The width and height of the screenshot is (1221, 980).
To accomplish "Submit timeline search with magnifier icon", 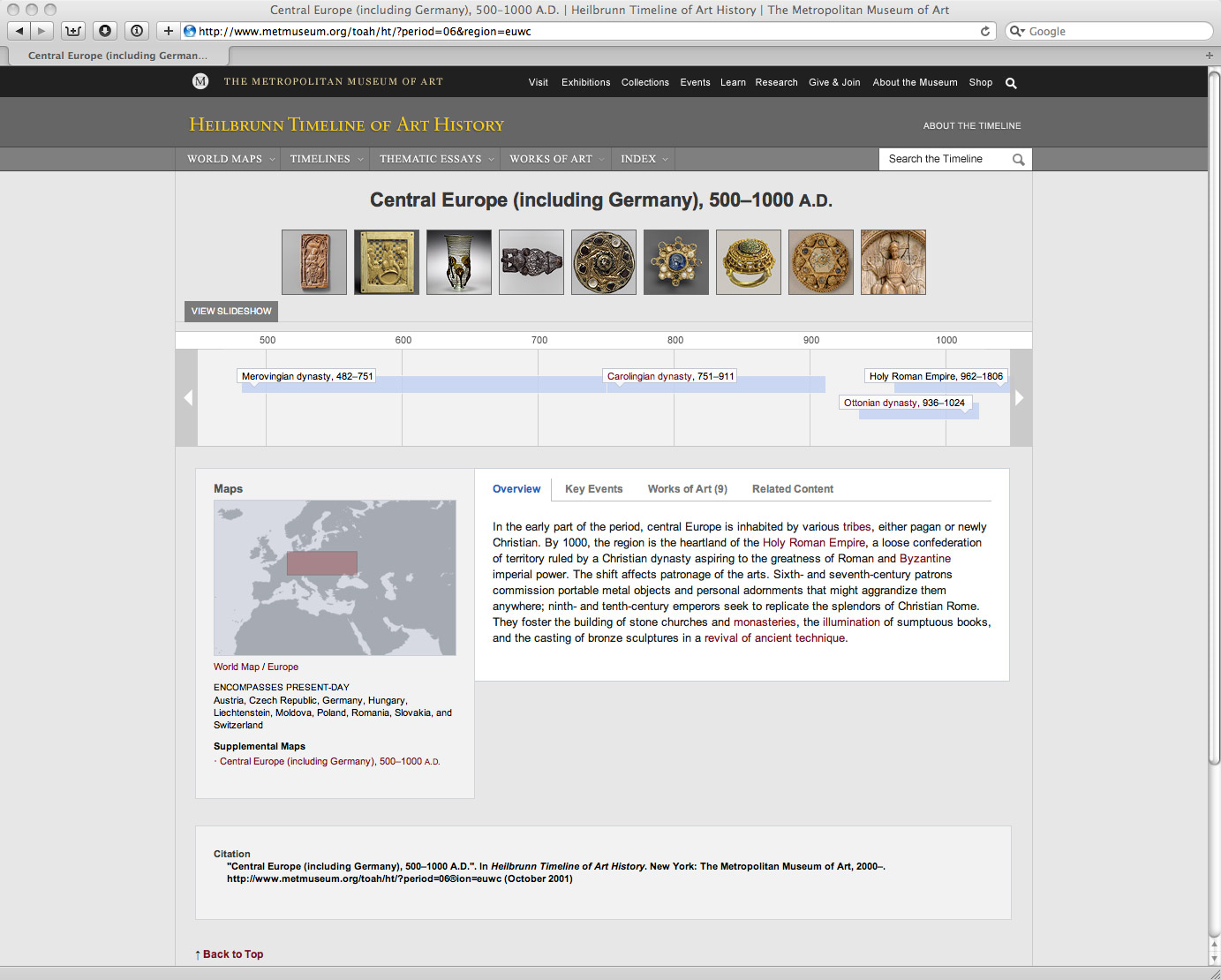I will pyautogui.click(x=1018, y=160).
